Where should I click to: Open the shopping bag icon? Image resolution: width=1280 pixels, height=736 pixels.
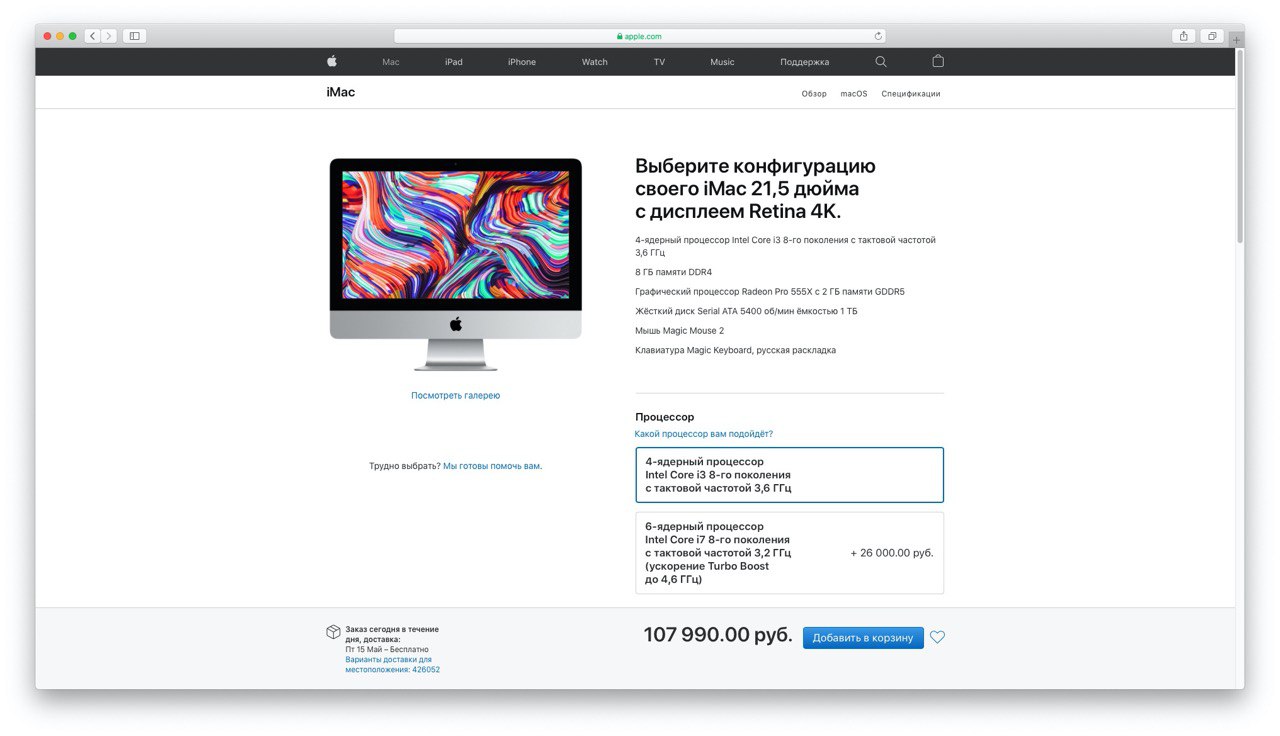coord(938,61)
